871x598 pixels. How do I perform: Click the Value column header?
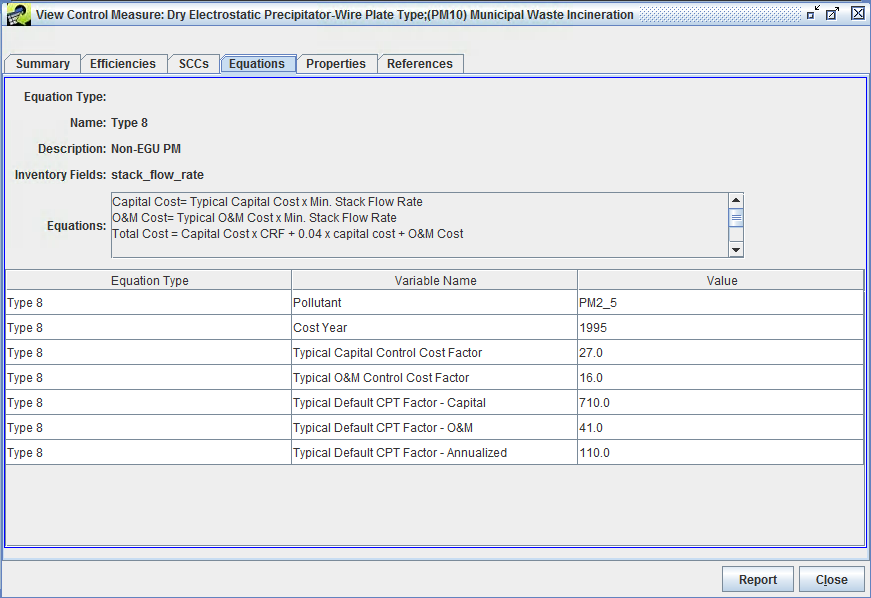pyautogui.click(x=721, y=279)
